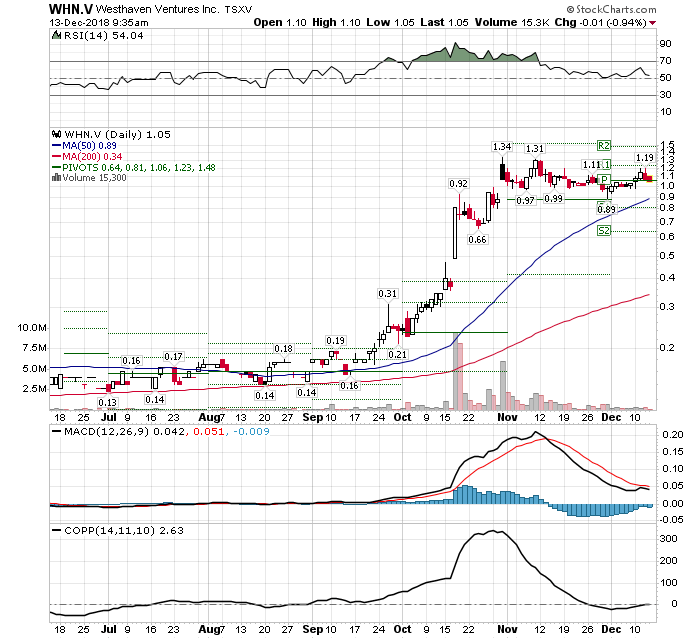Click the PIVOTS 0.64, 0.81, 1.06 legend text

(139, 167)
